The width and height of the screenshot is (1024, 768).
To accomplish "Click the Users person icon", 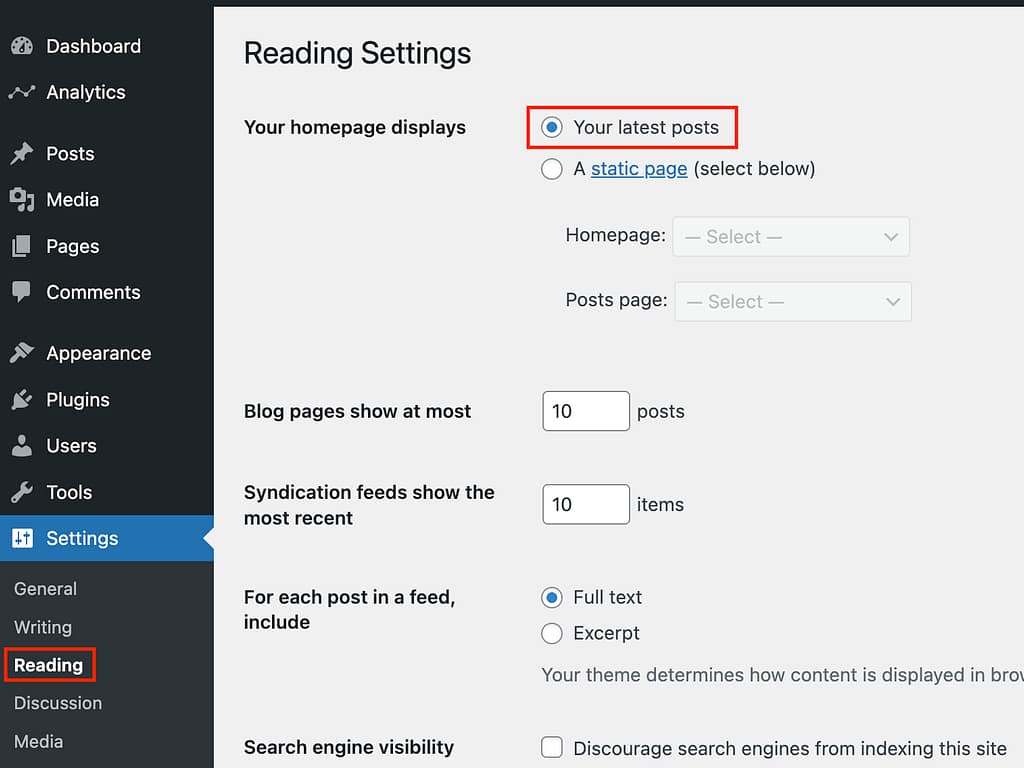I will point(22,446).
